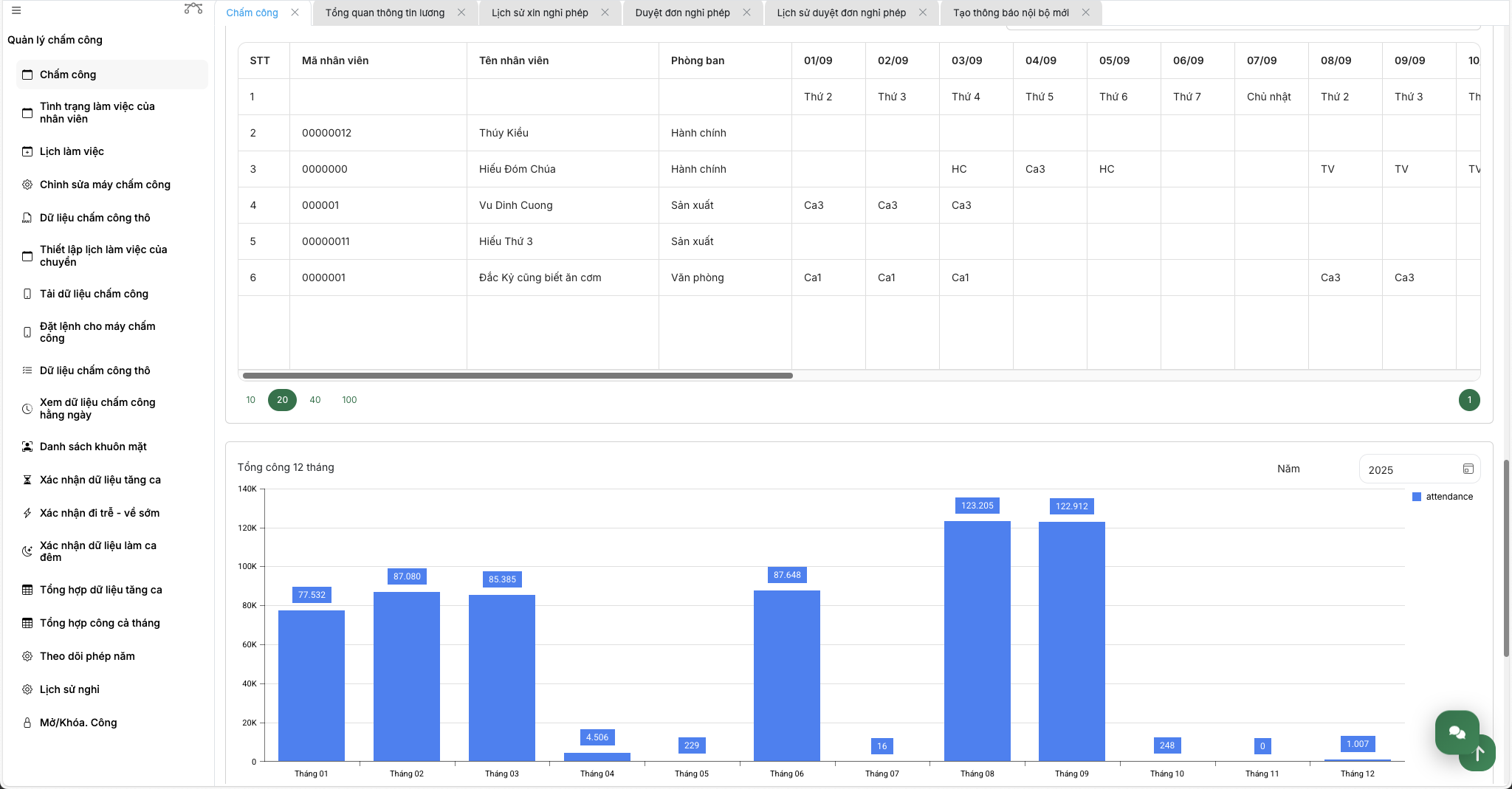The width and height of the screenshot is (1512, 789).
Task: Click the gear icon for Chỉnh sửa máy chấm công
Action: pos(27,185)
